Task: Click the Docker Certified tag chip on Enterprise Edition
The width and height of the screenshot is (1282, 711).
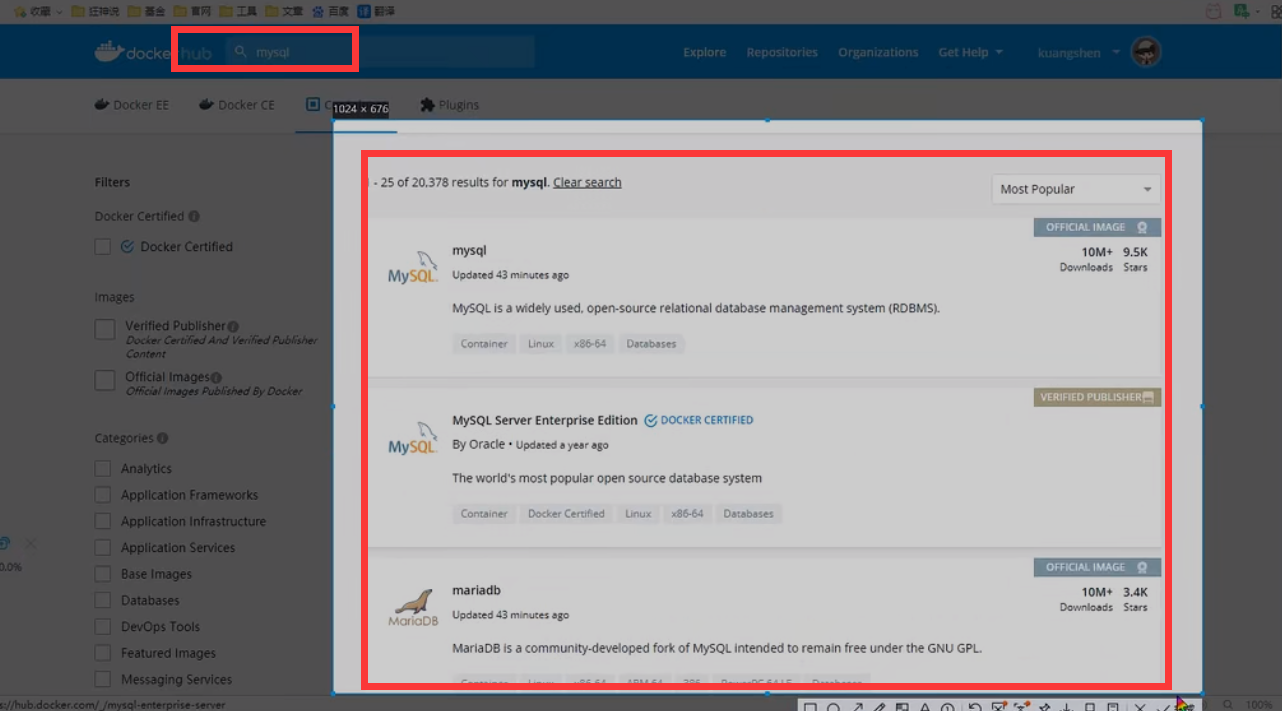Action: point(566,514)
